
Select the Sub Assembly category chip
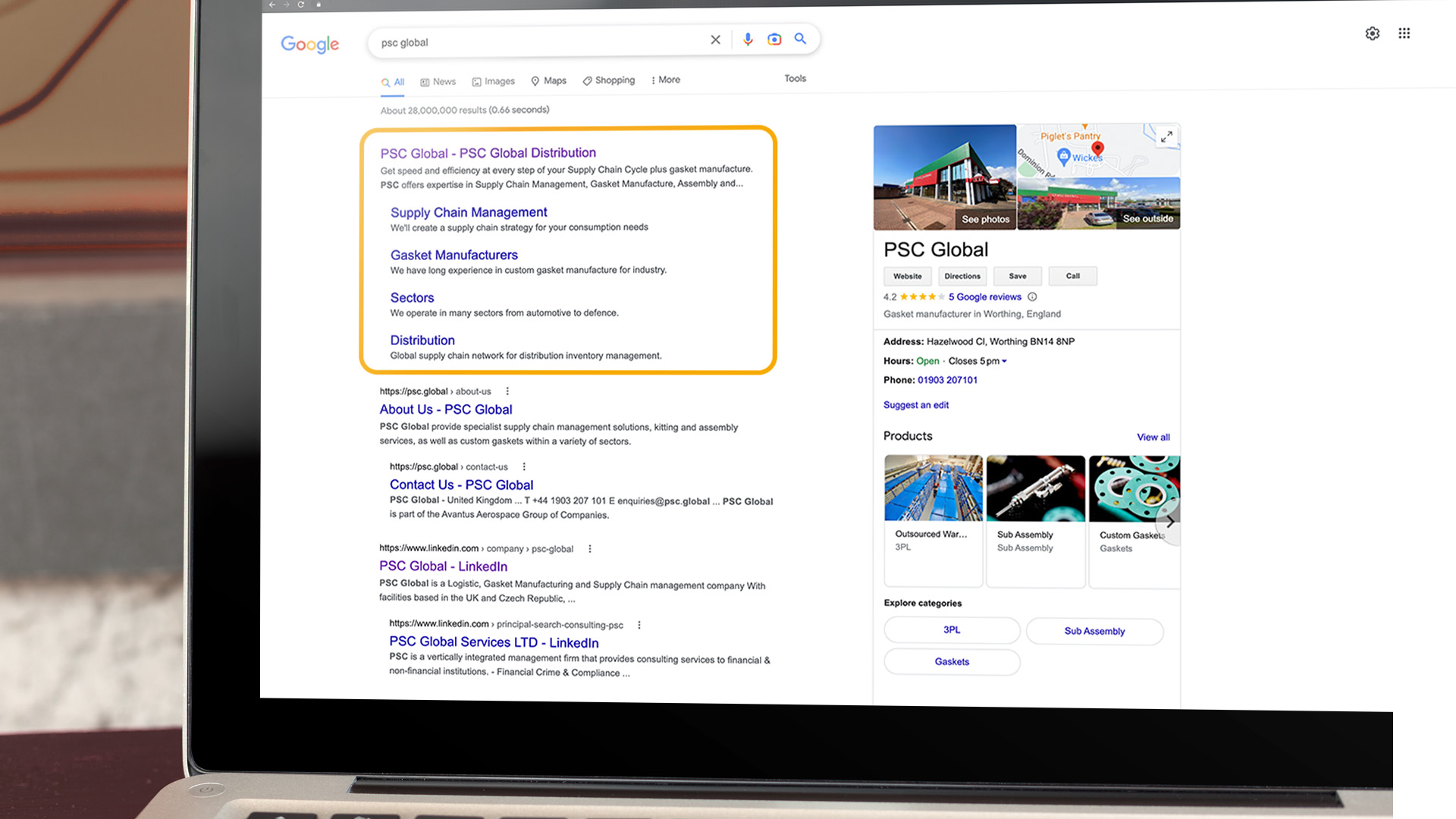(x=1094, y=631)
